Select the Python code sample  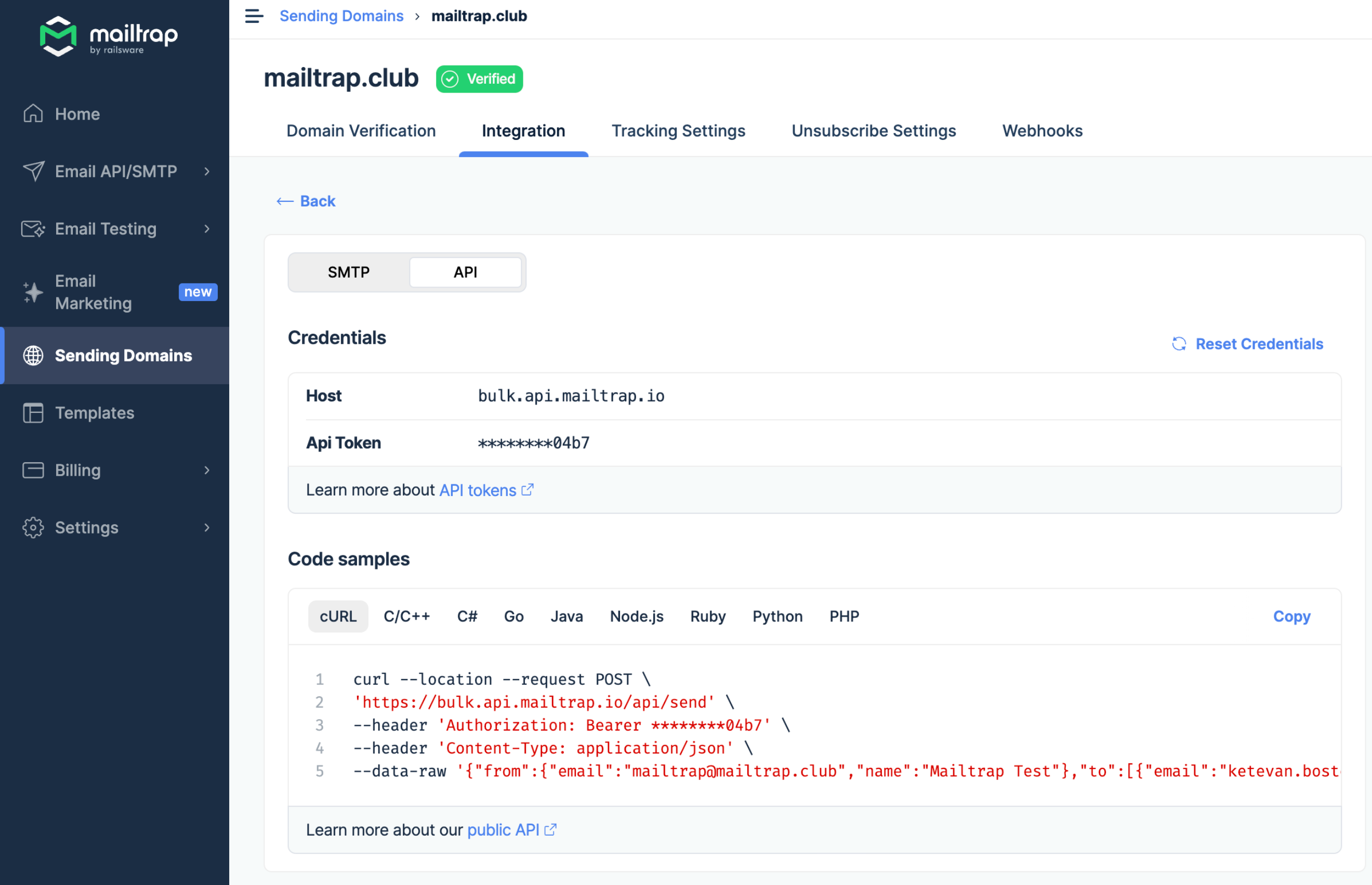point(777,616)
